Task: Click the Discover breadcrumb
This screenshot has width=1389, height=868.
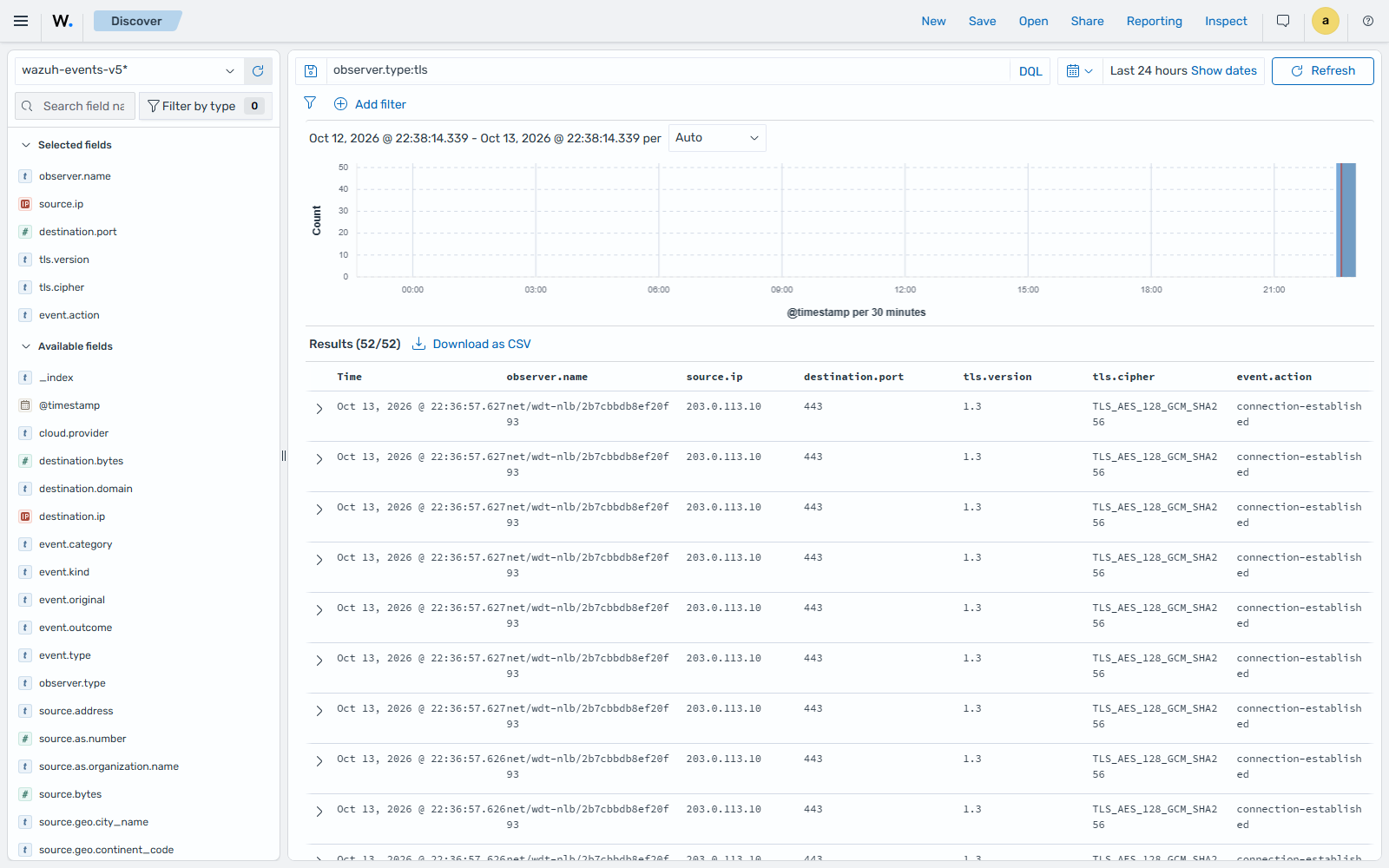Action: [x=136, y=21]
